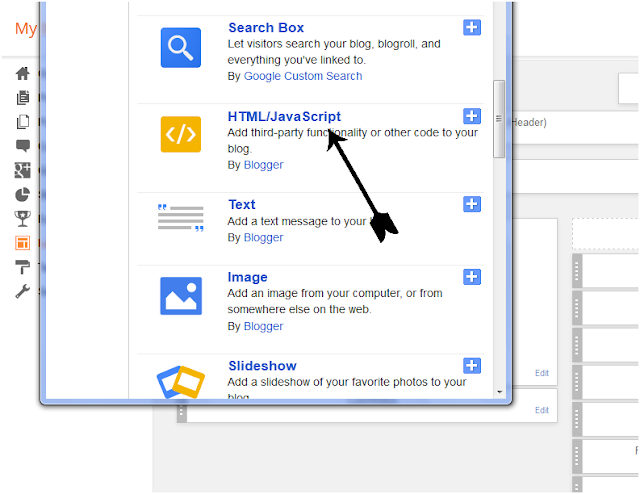This screenshot has width=640, height=494.
Task: Open the Posts icon in the sidebar
Action: pos(23,98)
